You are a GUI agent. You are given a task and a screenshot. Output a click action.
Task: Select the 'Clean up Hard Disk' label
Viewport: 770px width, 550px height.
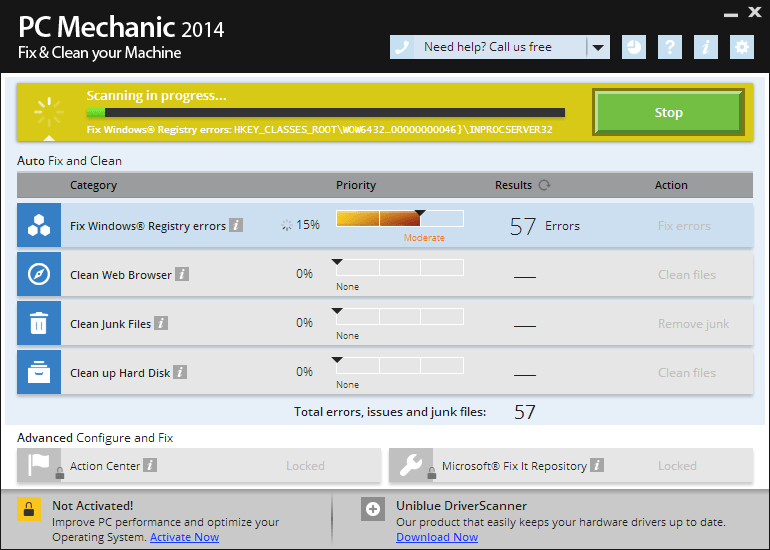120,373
